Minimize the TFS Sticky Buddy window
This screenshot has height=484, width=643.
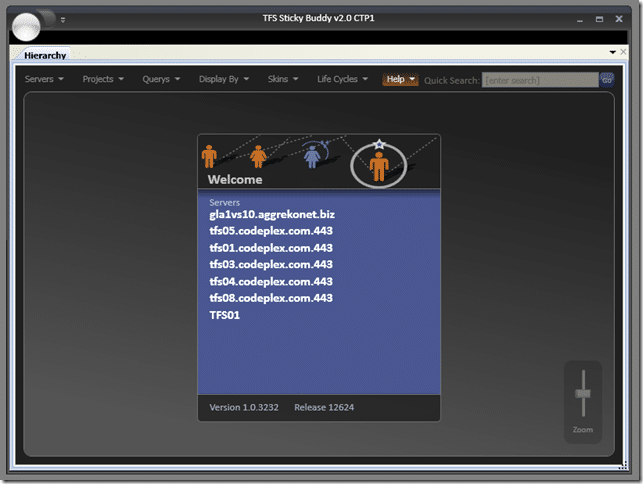pyautogui.click(x=579, y=19)
